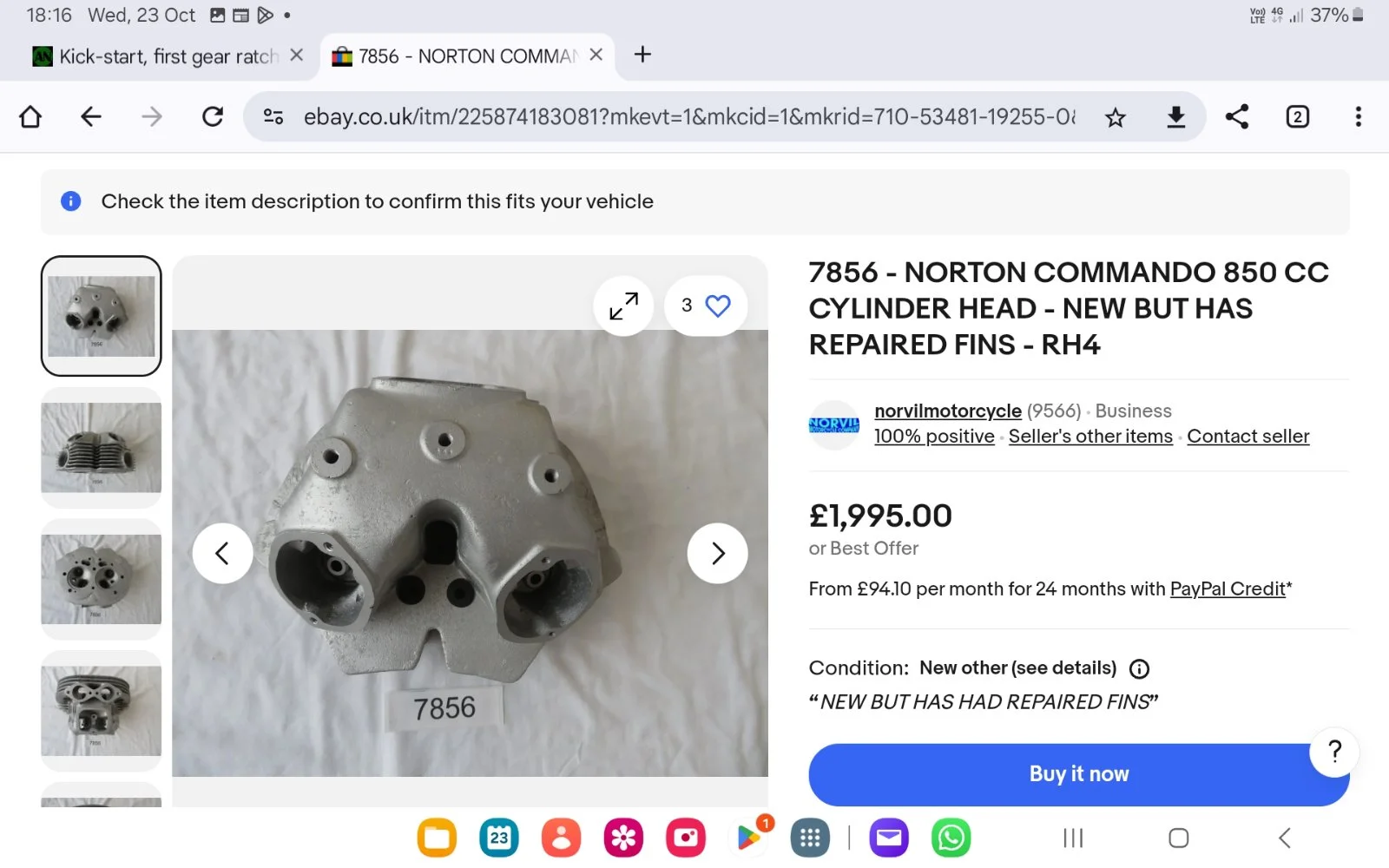Show next product image
This screenshot has width=1389, height=868.
point(717,553)
